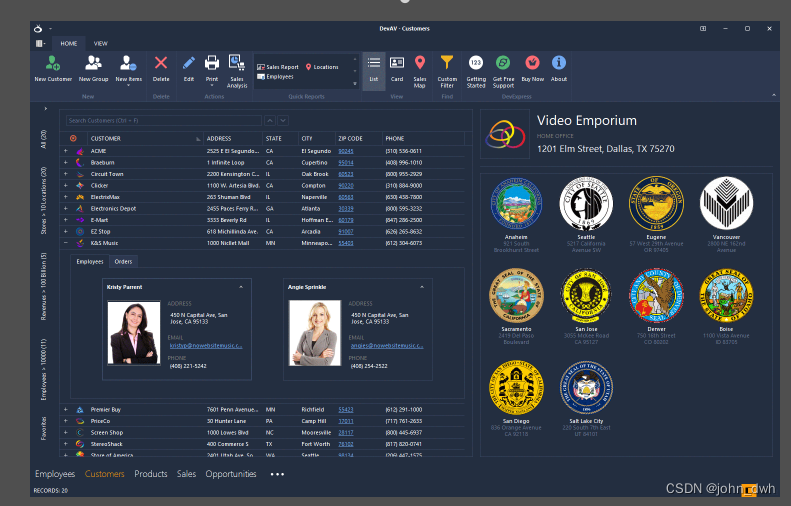Sort by the STATE column header
The image size is (791, 506).
click(280, 138)
